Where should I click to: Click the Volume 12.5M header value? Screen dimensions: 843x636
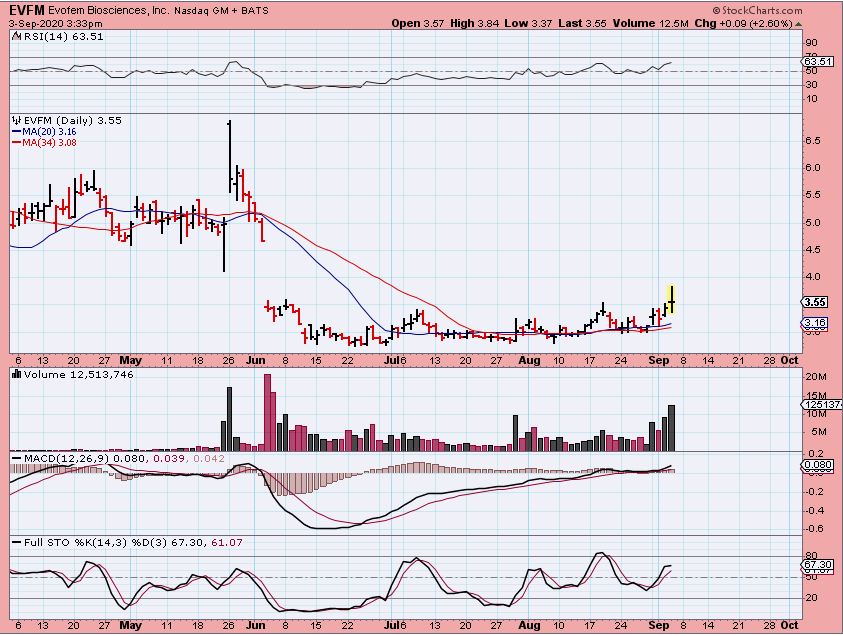click(651, 23)
